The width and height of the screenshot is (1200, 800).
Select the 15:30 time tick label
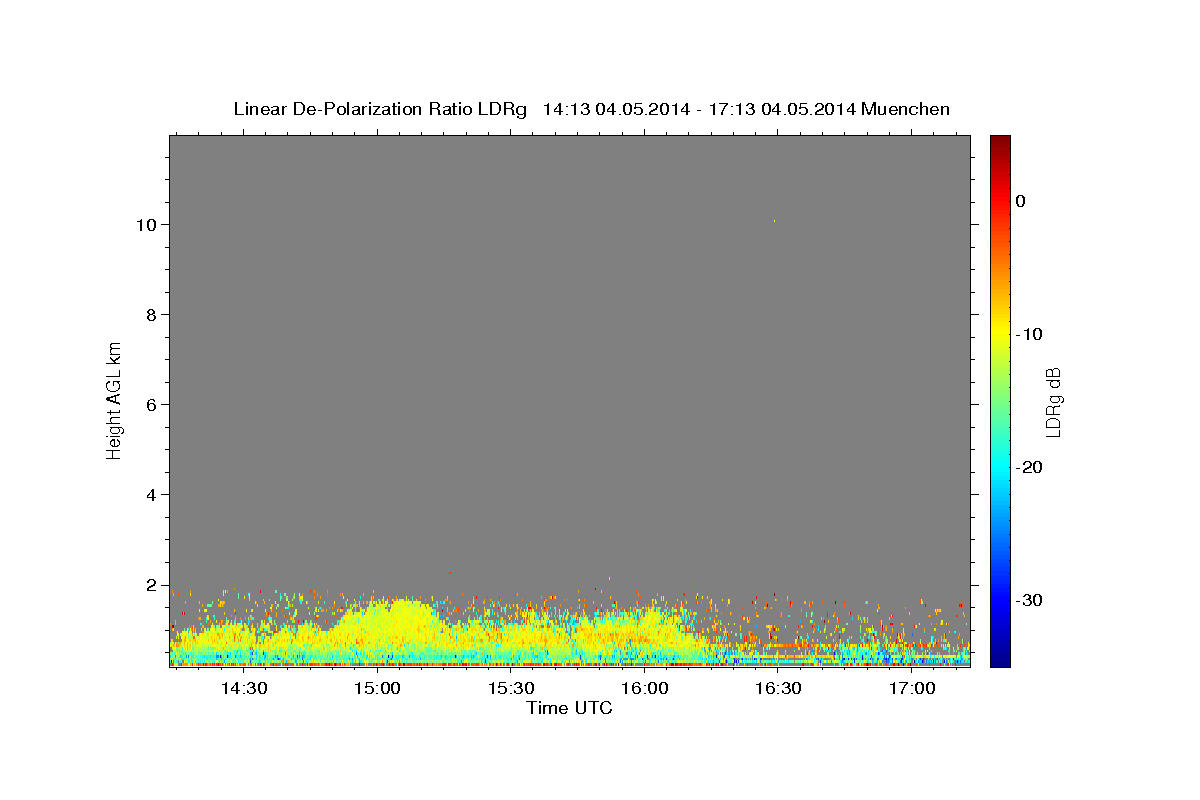point(511,688)
